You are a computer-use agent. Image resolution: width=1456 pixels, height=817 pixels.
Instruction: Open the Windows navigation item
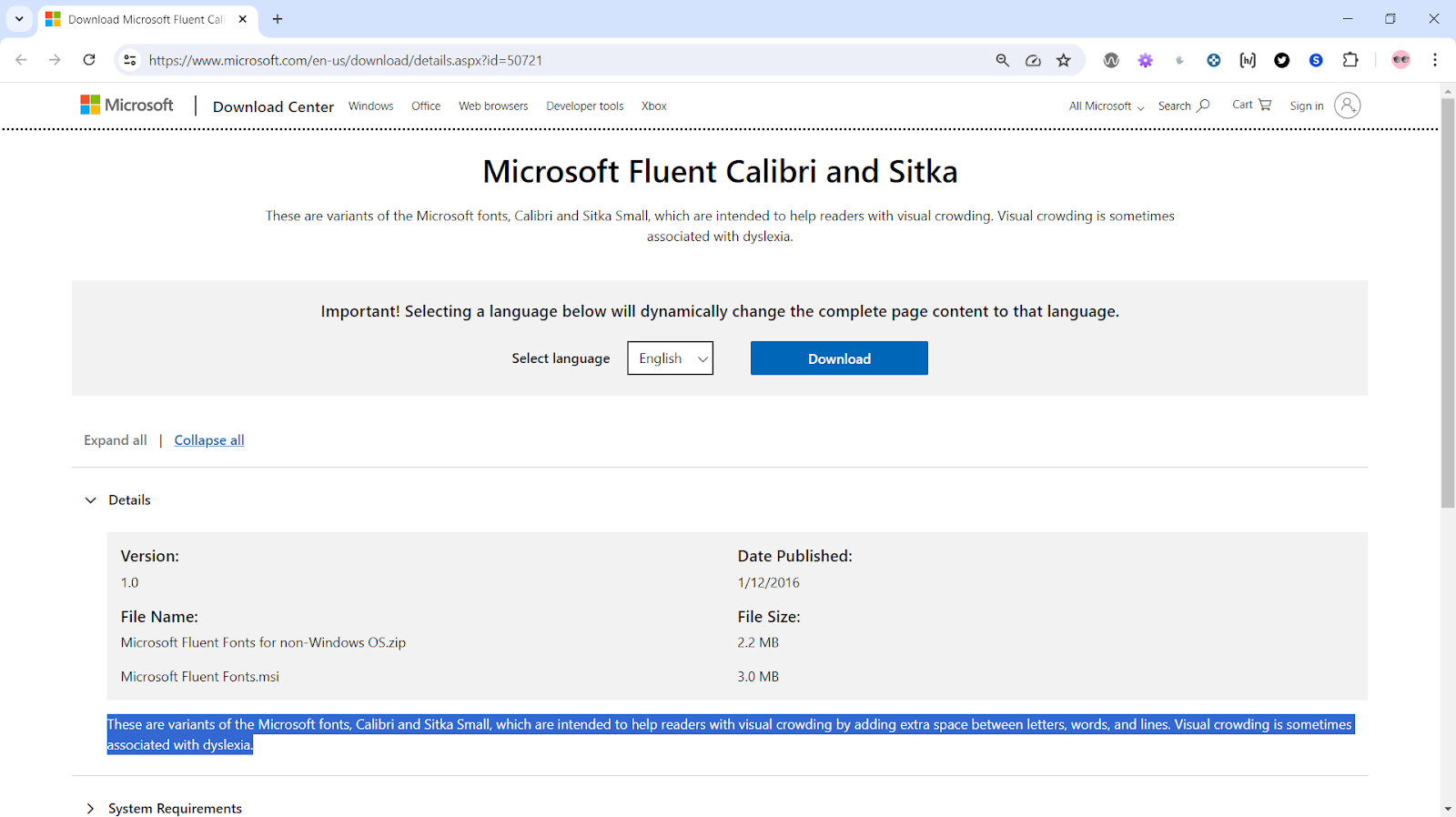pos(371,106)
